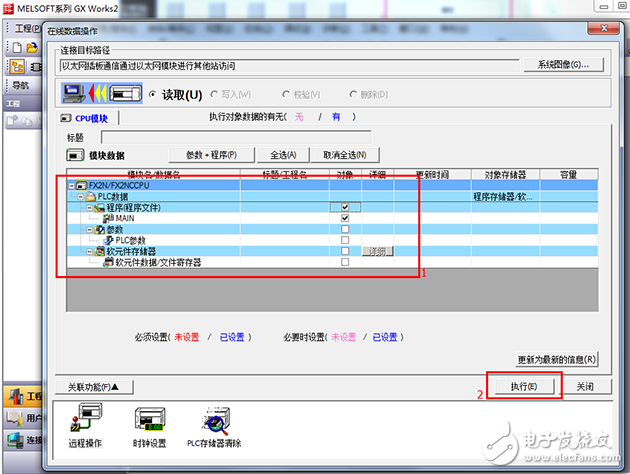Viewport: 630px width, 474px height.
Task: Collapse the FX2N/FX2NCCPU tree node
Action: (x=73, y=185)
